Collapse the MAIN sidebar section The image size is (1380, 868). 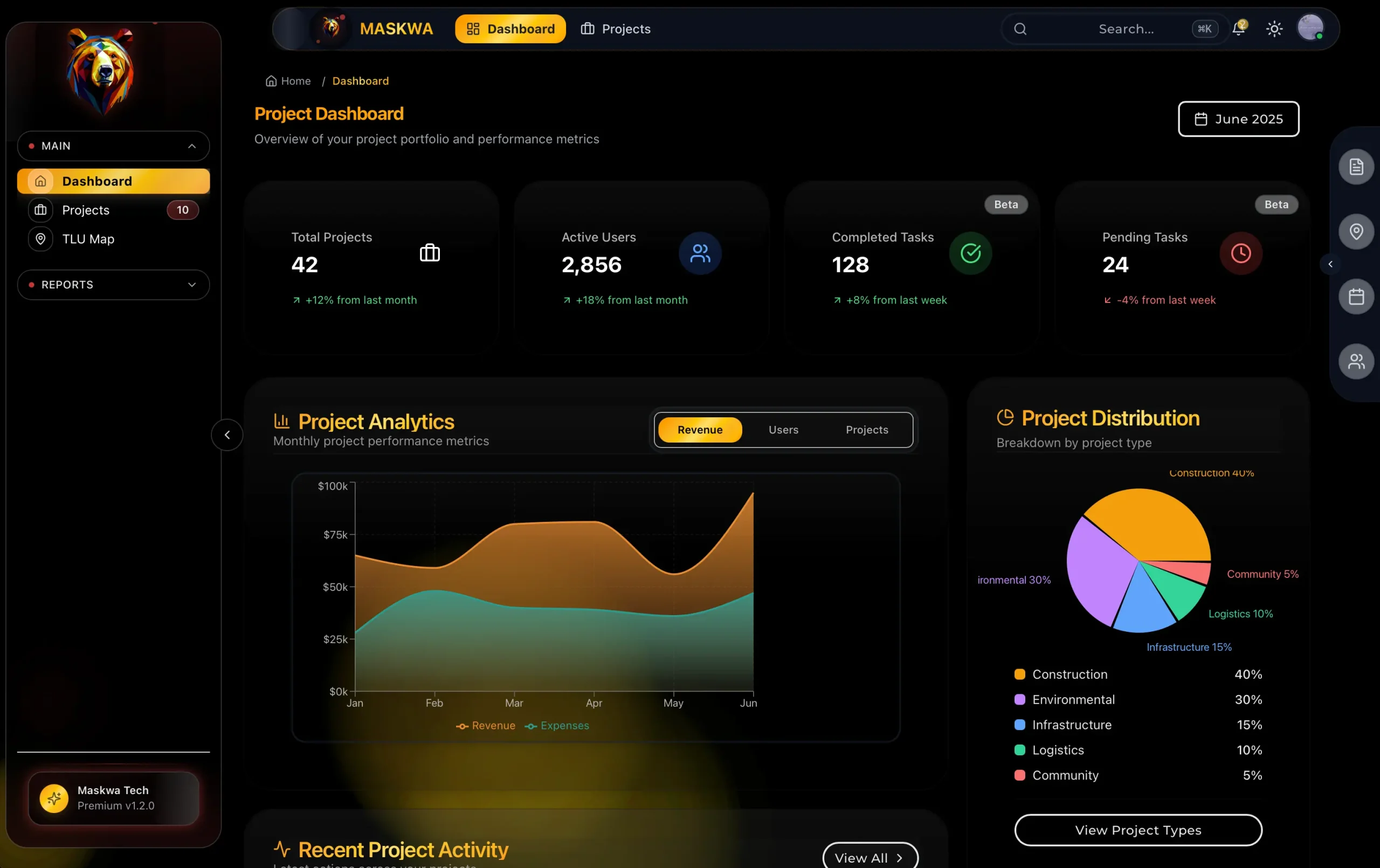(x=113, y=146)
